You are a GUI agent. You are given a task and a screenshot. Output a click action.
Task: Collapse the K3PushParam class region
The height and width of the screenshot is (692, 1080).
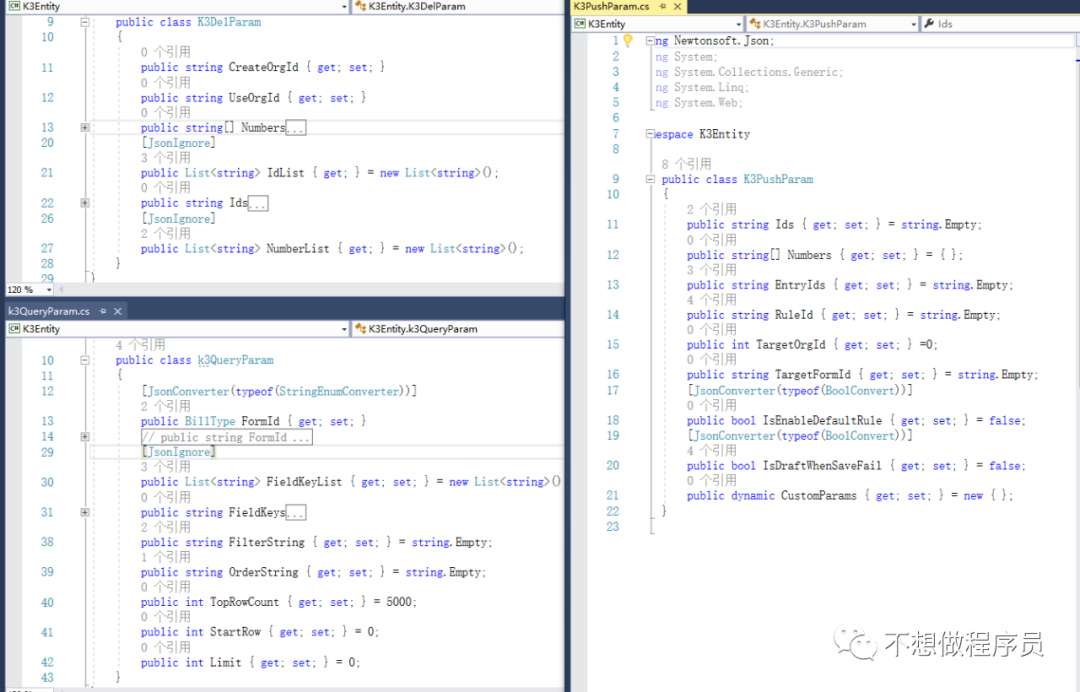[650, 179]
